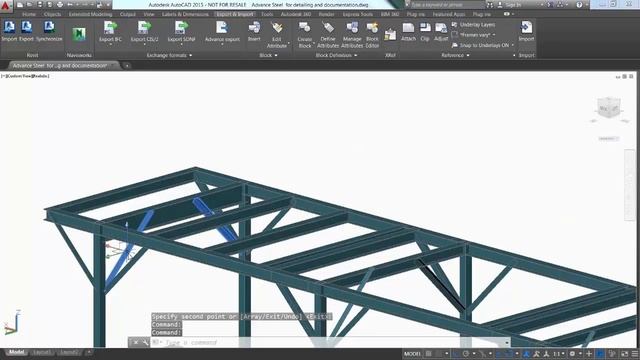This screenshot has width=640, height=360.
Task: Switch to the Layout1 tab
Action: pyautogui.click(x=42, y=352)
